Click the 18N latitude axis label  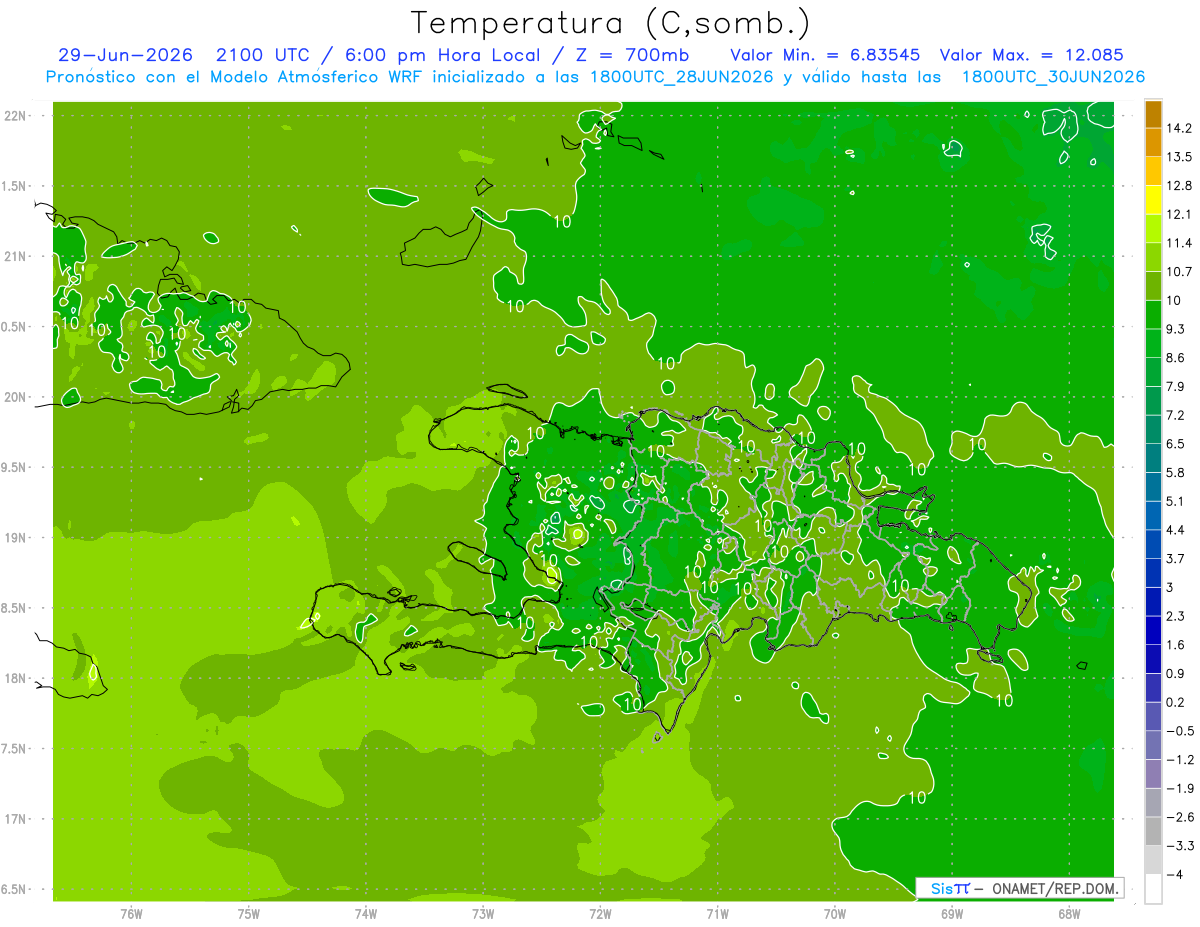click(15, 678)
